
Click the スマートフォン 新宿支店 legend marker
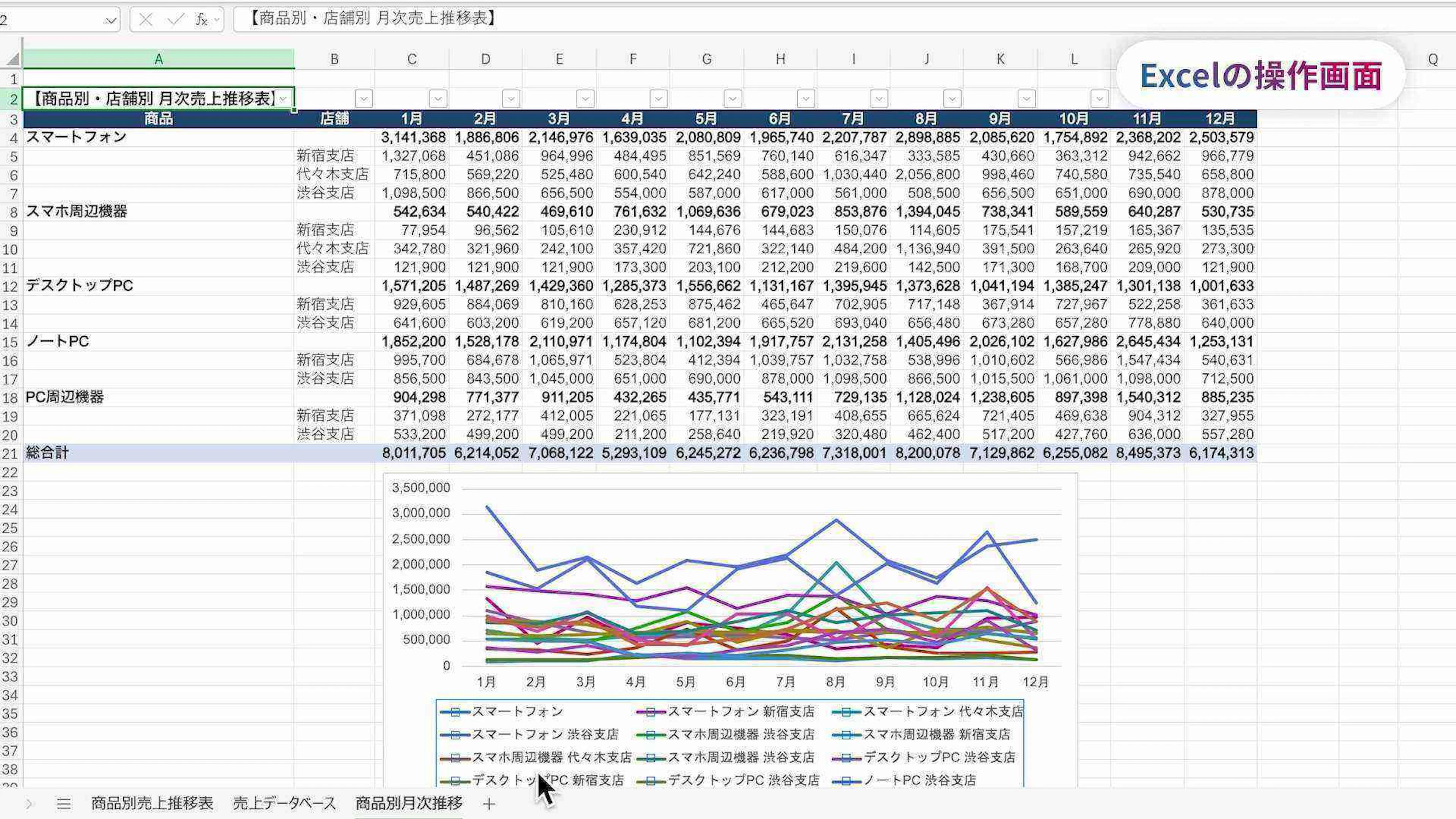(x=651, y=712)
